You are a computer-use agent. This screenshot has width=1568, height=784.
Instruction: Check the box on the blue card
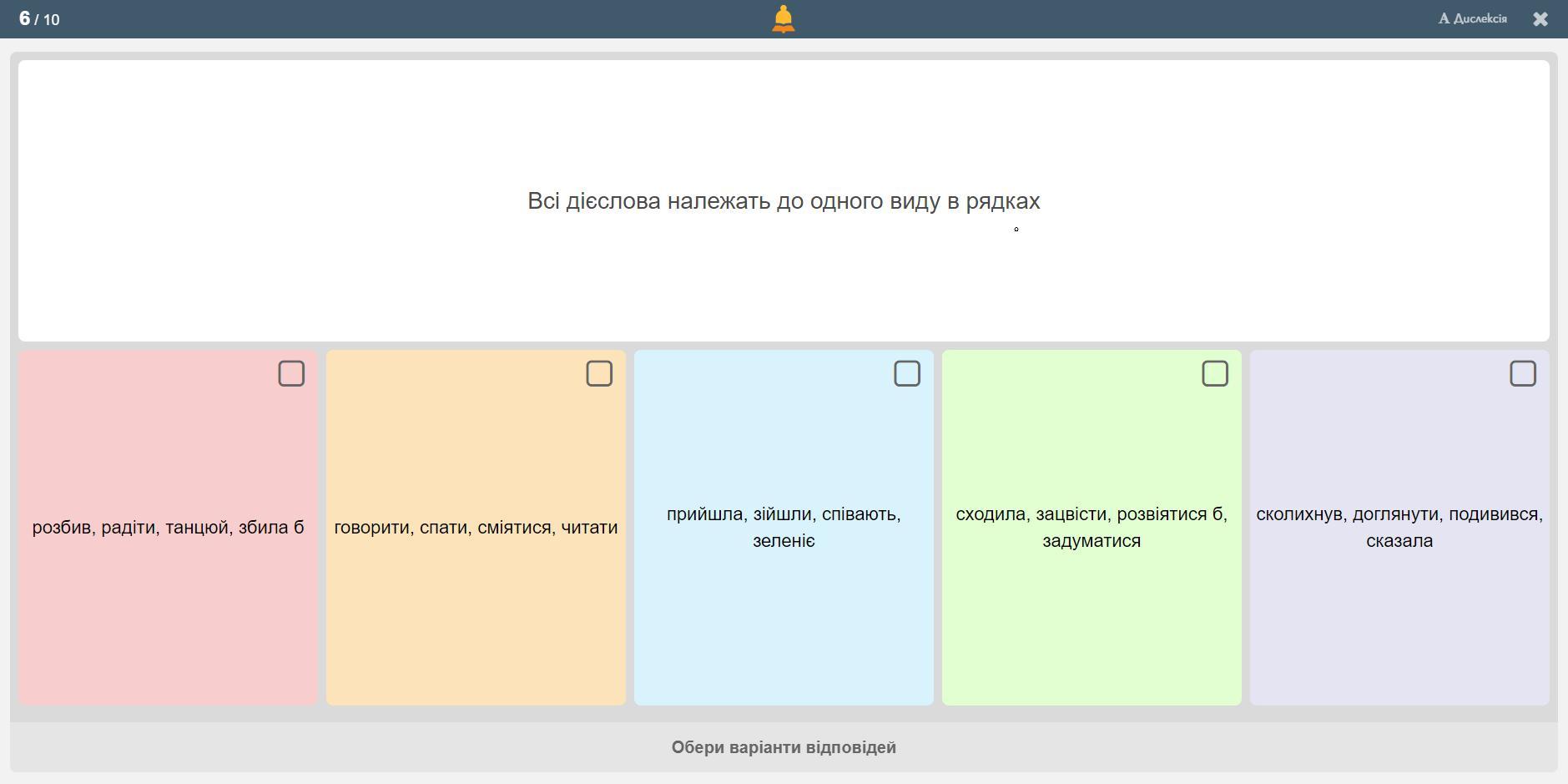906,373
